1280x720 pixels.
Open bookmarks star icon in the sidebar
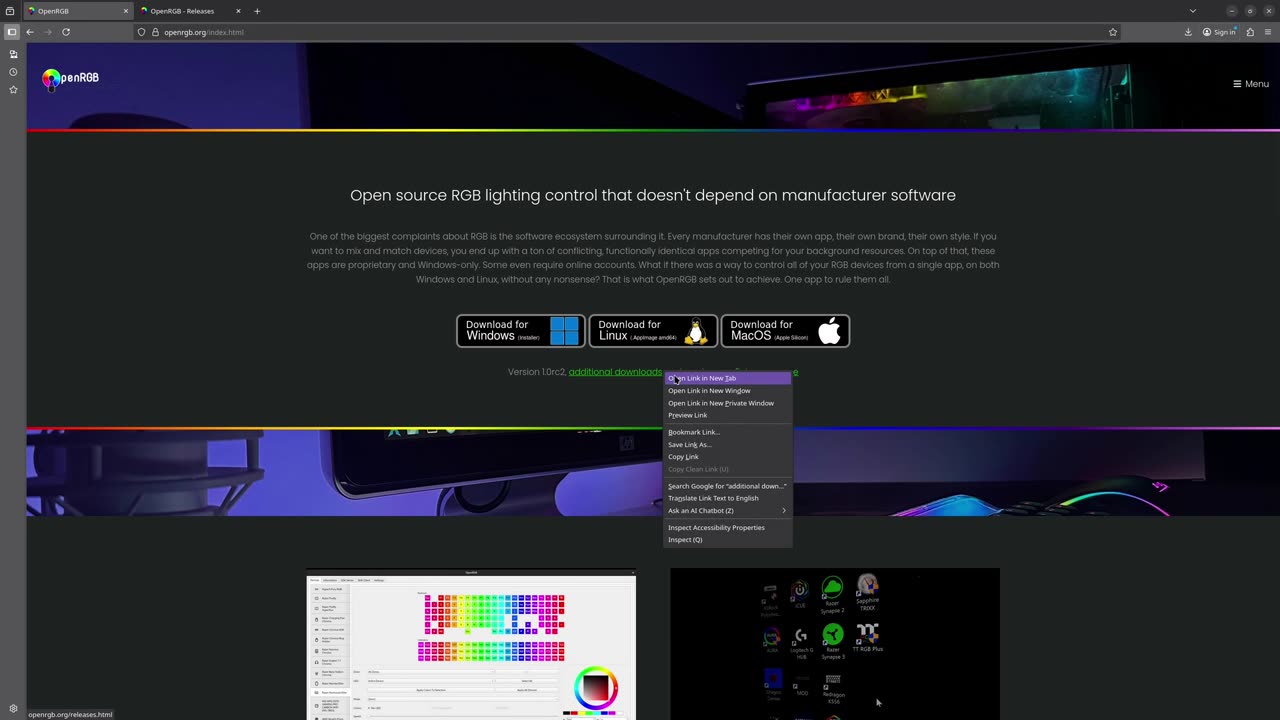13,90
